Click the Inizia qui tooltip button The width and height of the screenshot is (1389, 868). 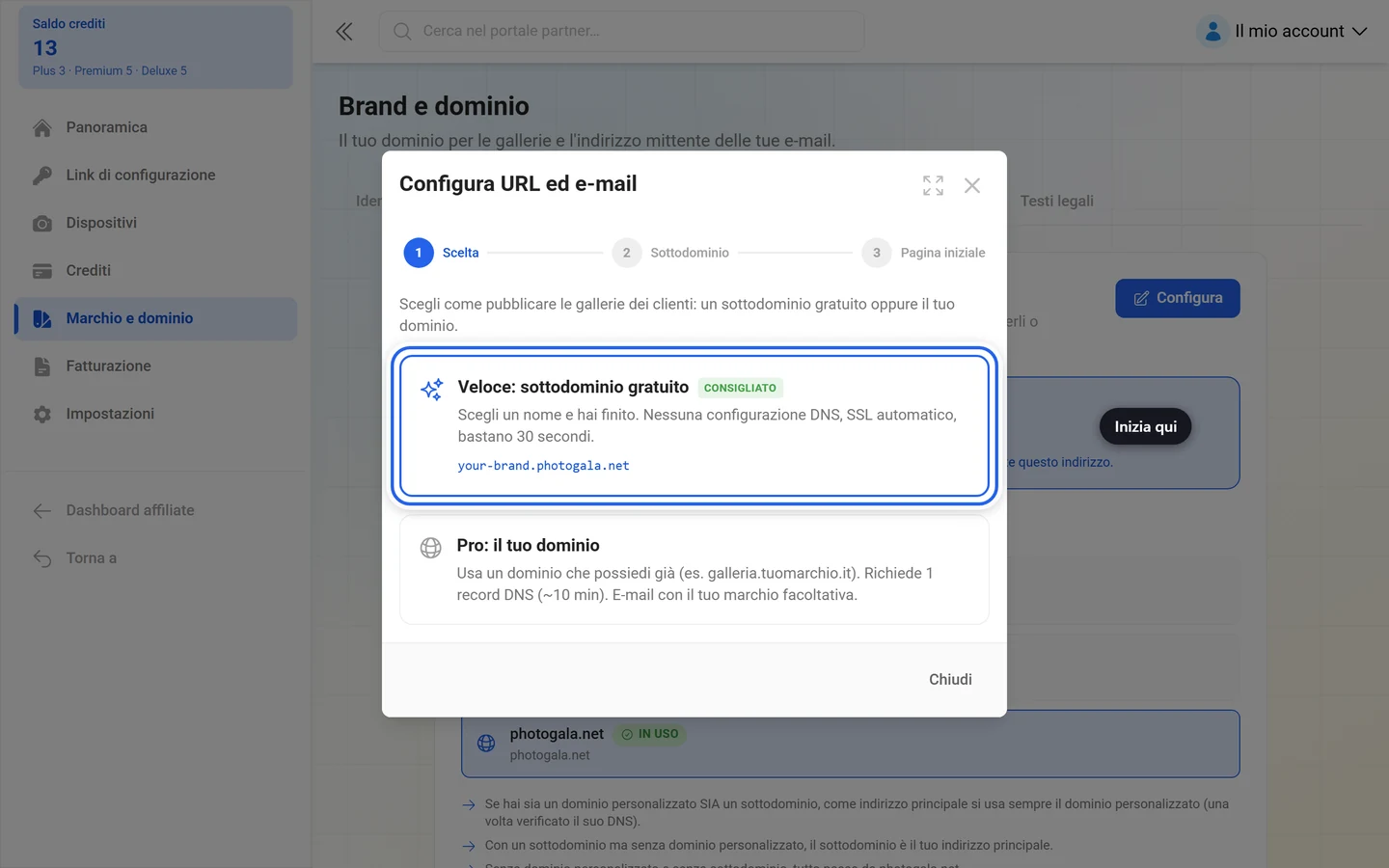[1145, 426]
